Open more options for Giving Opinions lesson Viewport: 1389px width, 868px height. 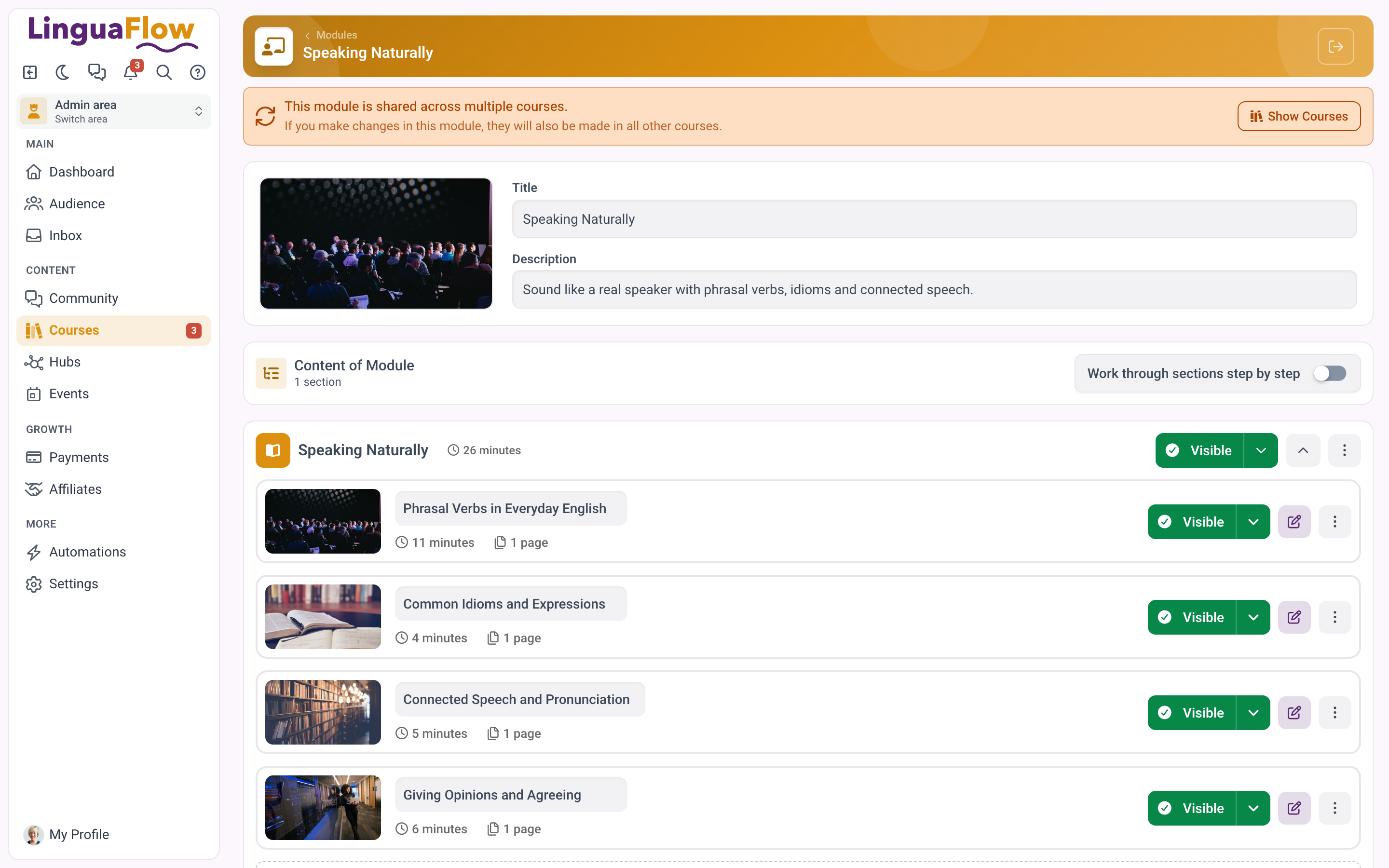pyautogui.click(x=1335, y=808)
